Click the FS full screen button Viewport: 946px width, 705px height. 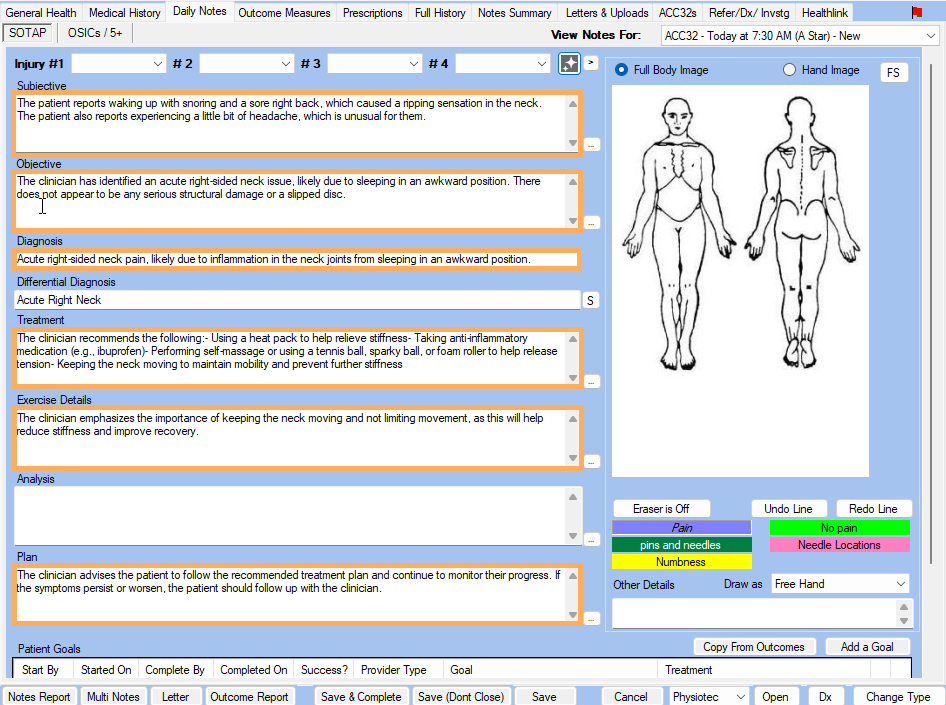click(x=894, y=72)
